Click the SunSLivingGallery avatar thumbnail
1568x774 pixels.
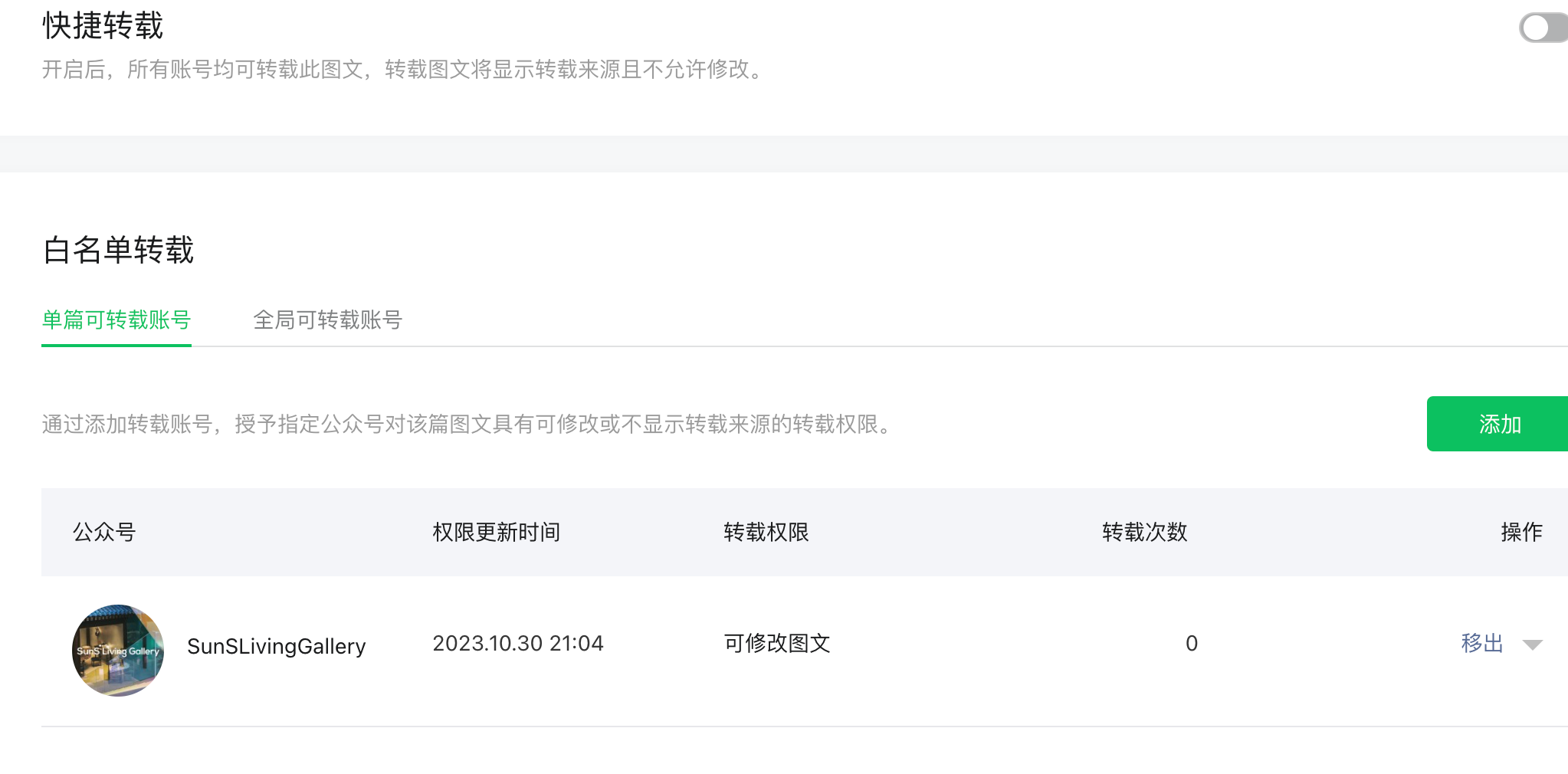[x=118, y=651]
